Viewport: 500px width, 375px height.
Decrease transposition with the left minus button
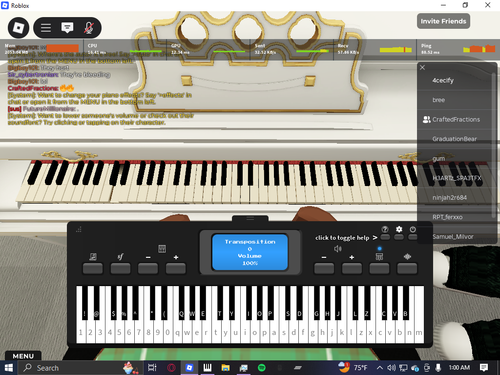(148, 268)
